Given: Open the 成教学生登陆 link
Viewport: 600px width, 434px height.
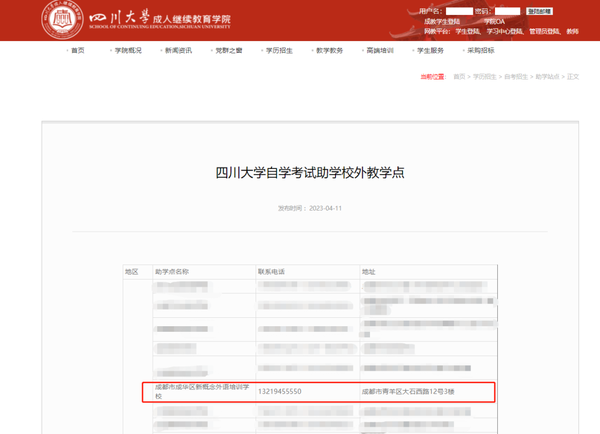Looking at the screenshot, I should pos(442,21).
